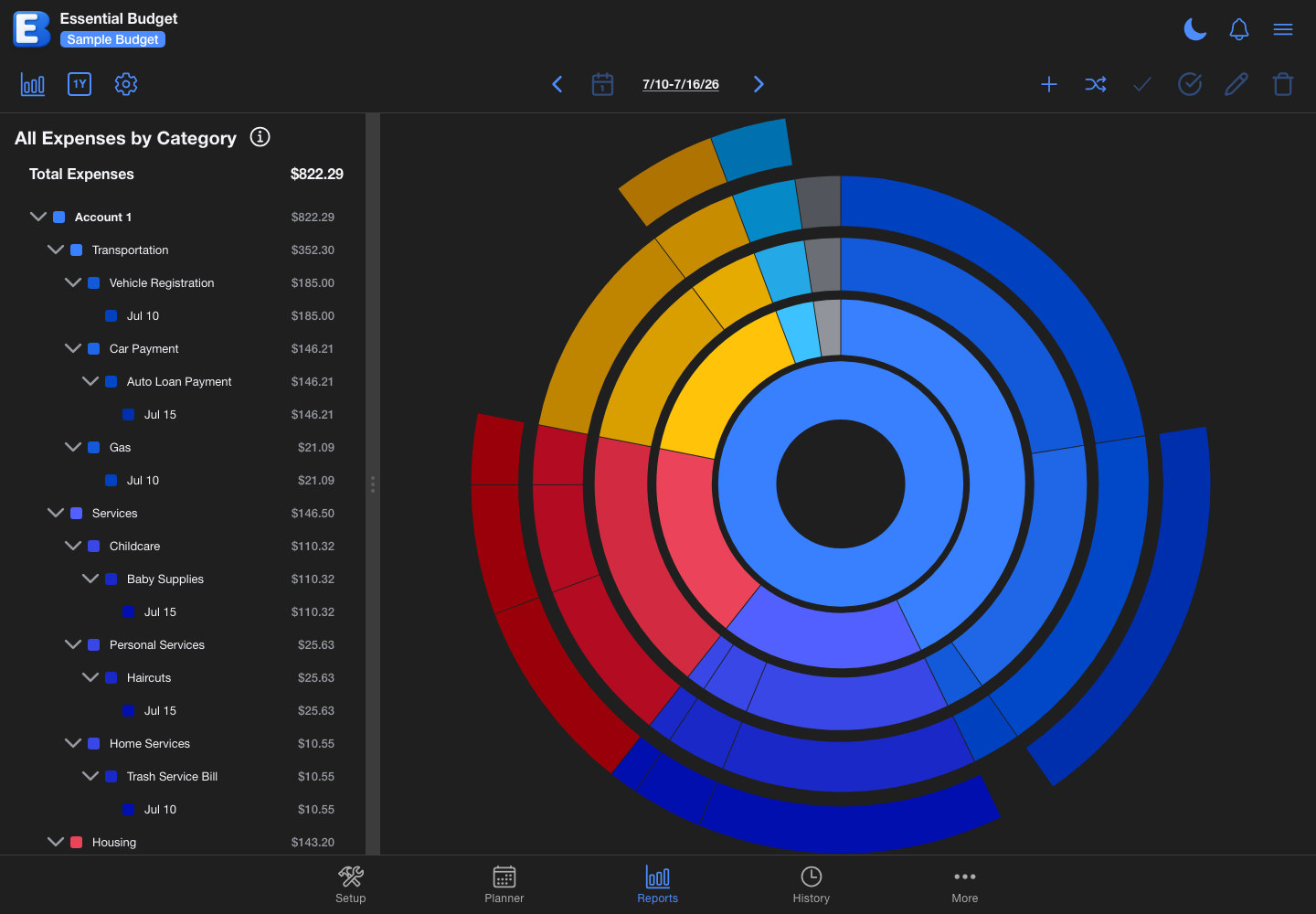Click the Total Expenses $822.29 amount
The width and height of the screenshot is (1316, 914).
[316, 174]
